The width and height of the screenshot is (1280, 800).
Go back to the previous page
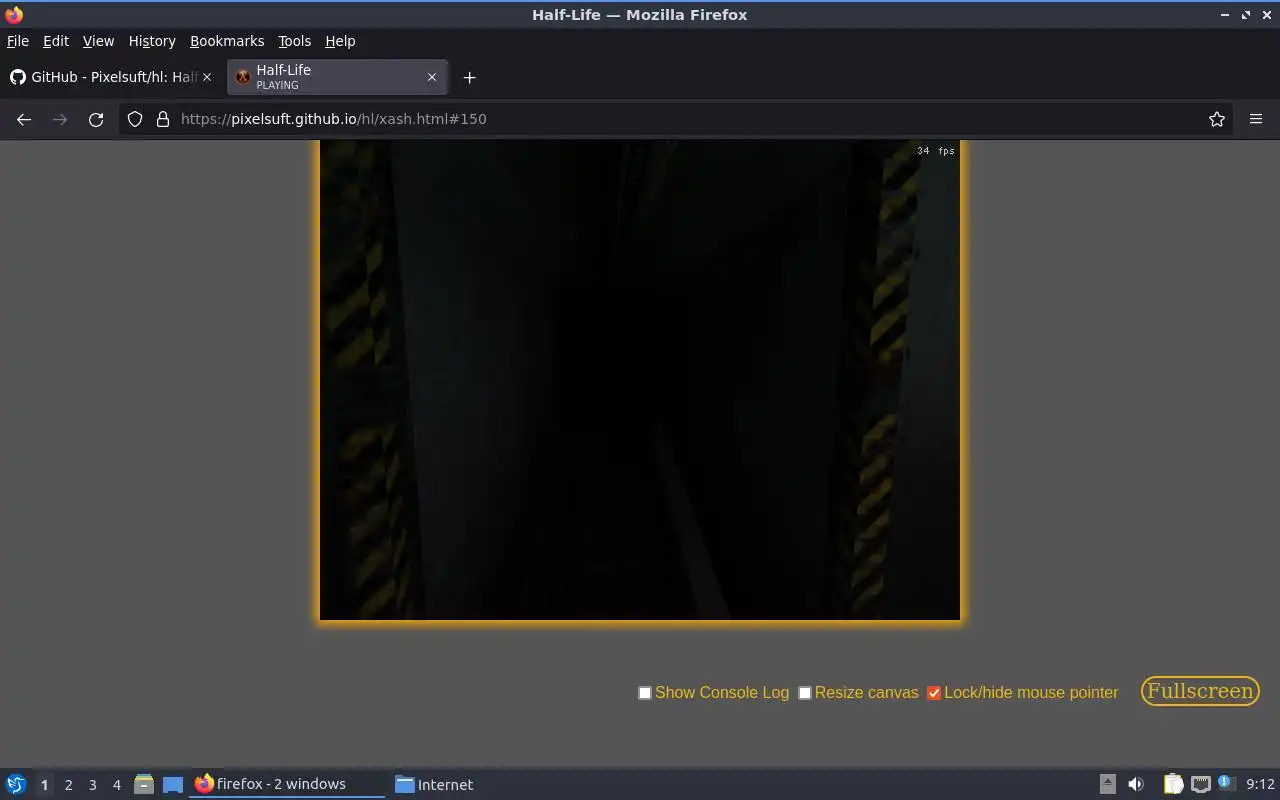24,119
